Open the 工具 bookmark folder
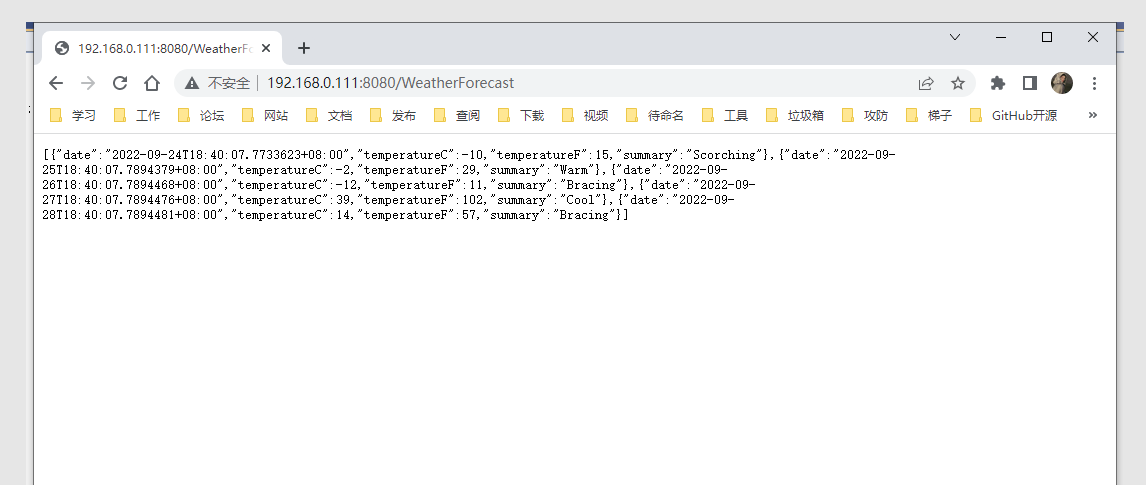This screenshot has height=485, width=1146. click(725, 115)
